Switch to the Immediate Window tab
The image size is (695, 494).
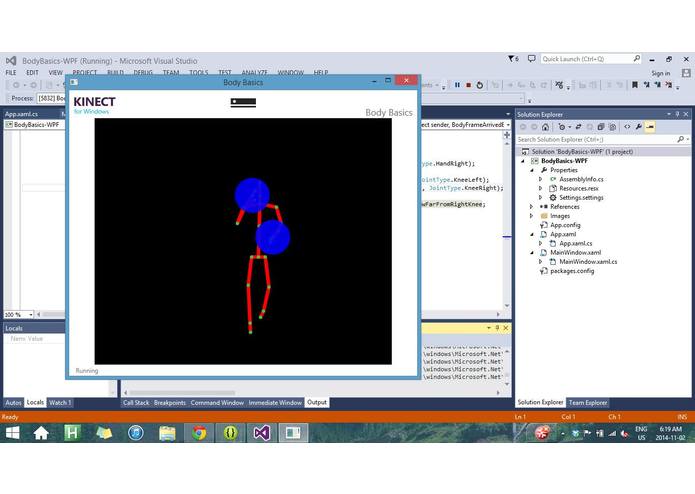tap(275, 403)
